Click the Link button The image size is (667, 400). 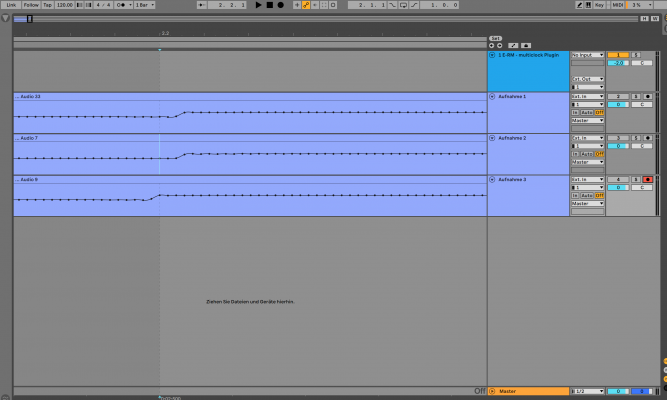coord(11,5)
